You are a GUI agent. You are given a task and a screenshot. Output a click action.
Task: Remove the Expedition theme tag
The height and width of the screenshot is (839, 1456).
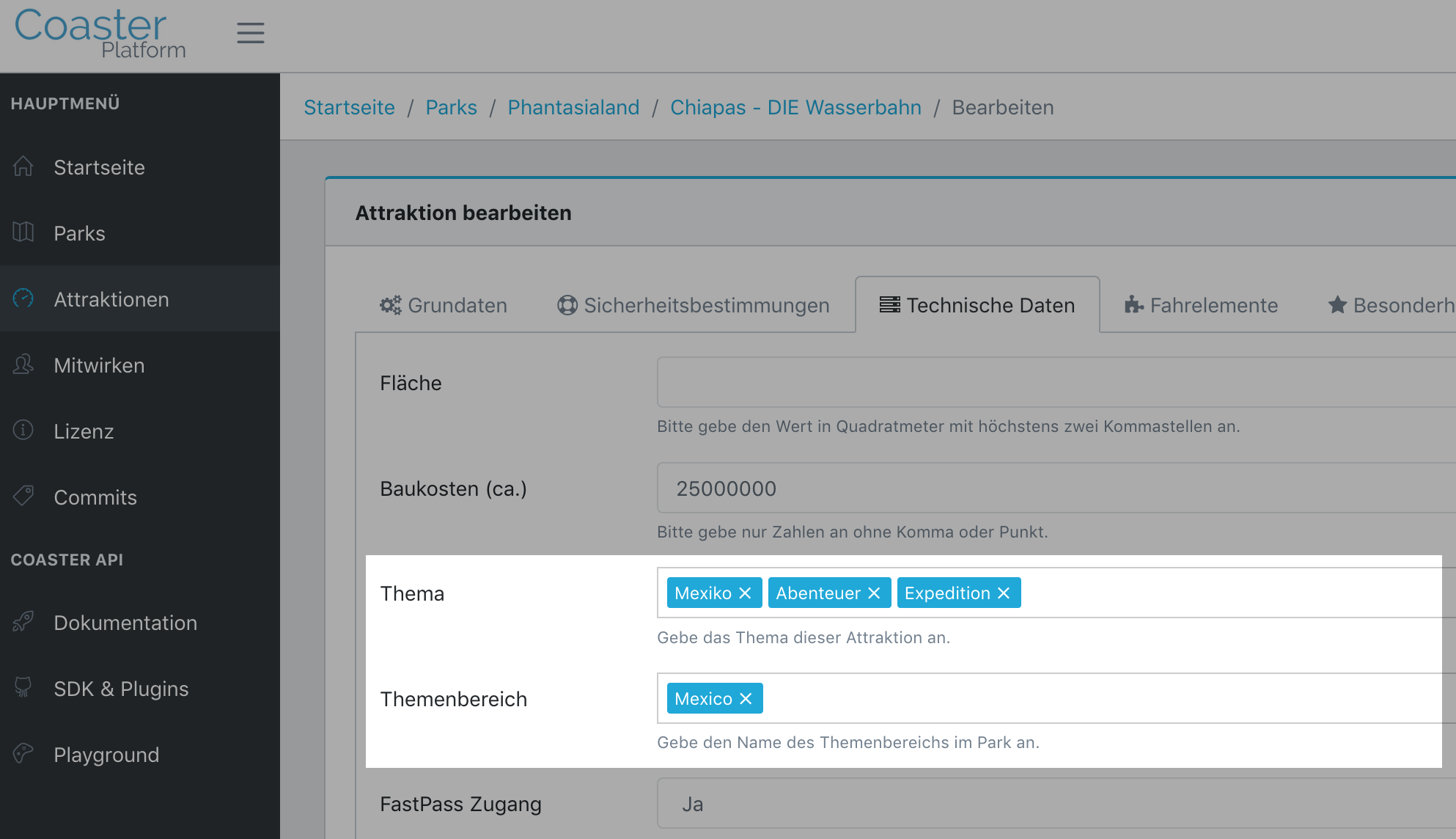(1004, 593)
